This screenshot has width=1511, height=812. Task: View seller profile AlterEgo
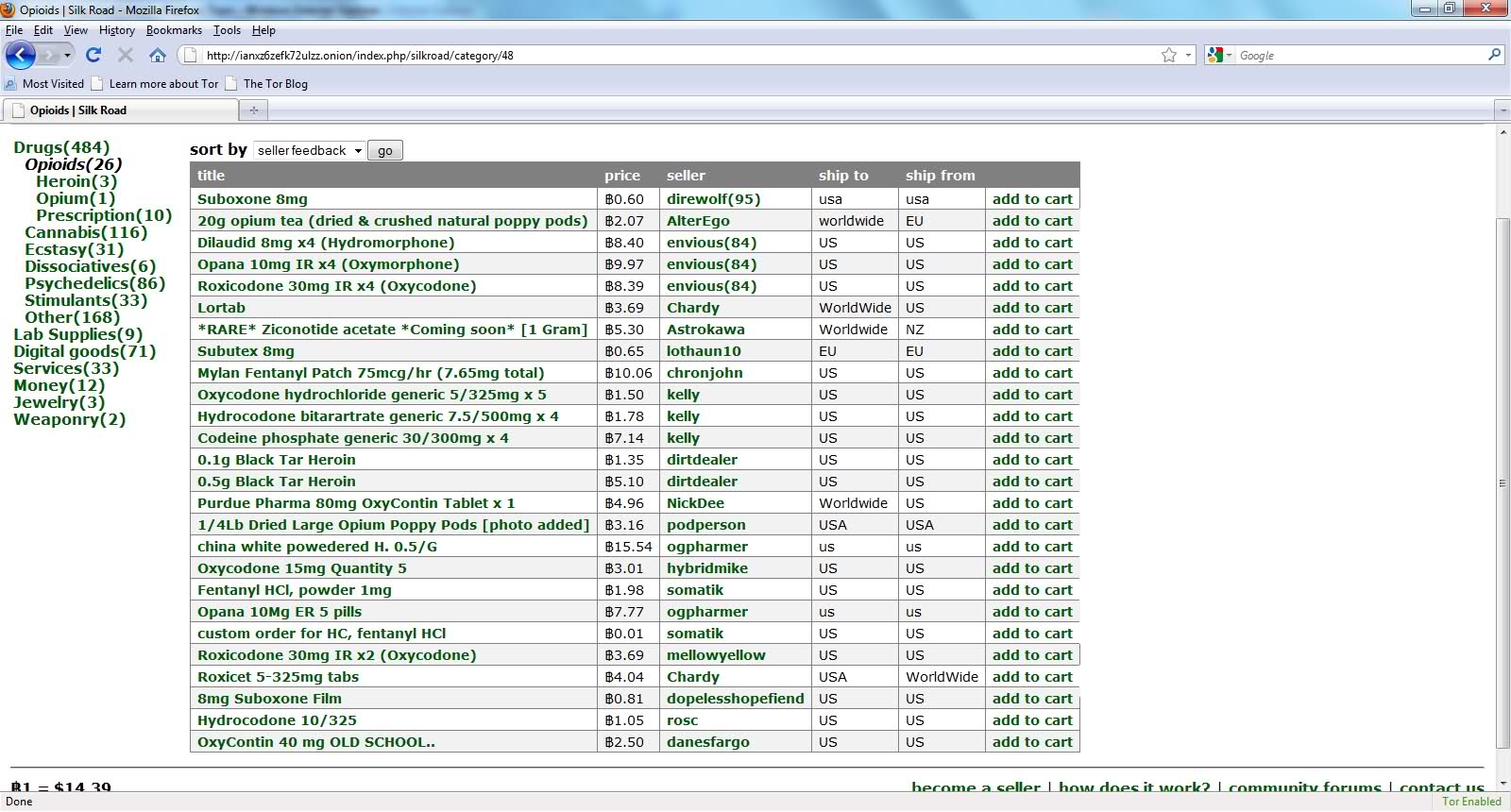pos(698,221)
